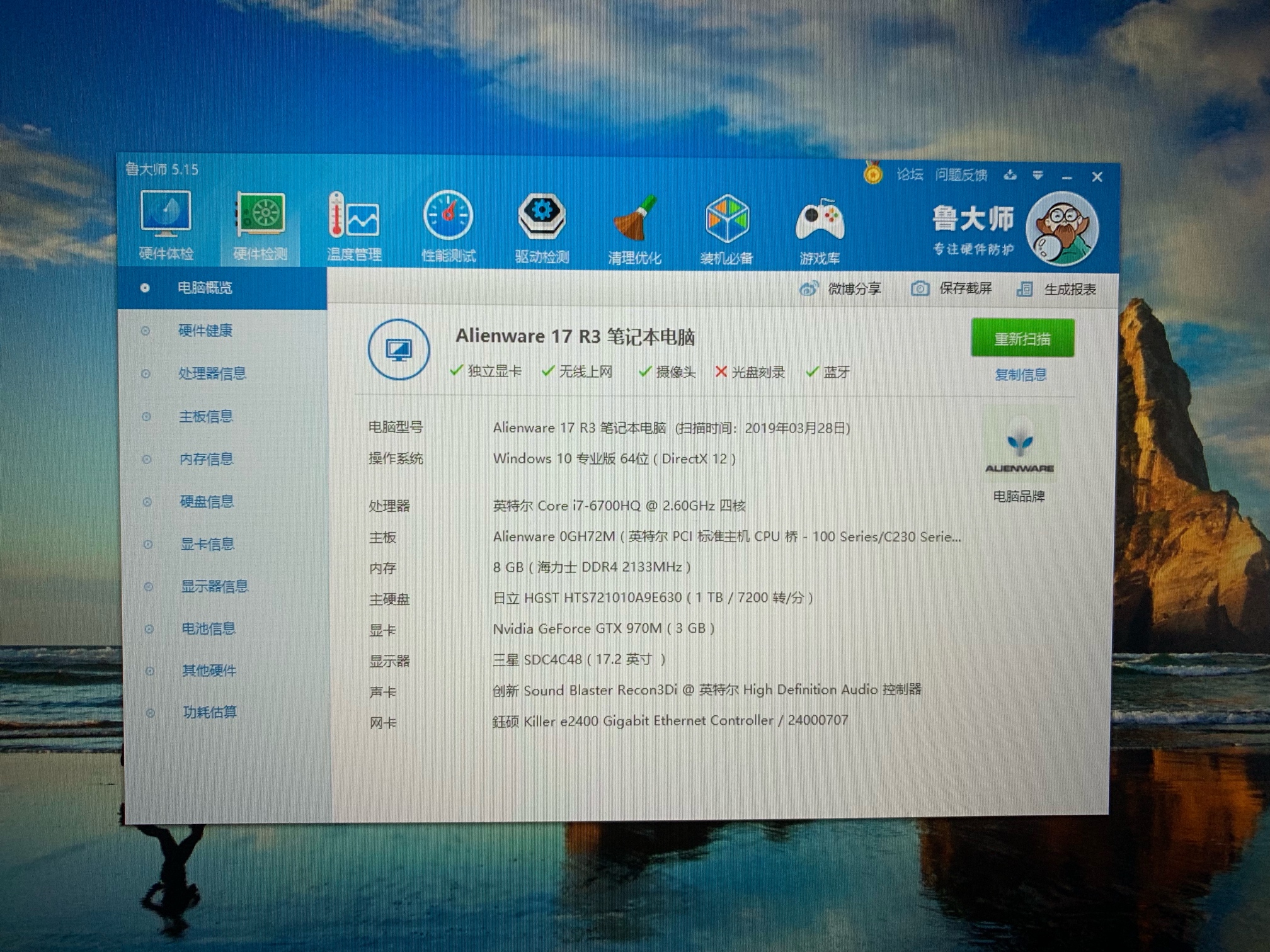This screenshot has height=952, width=1270.
Task: Click display value 三星 SDC4C48
Action: (579, 659)
